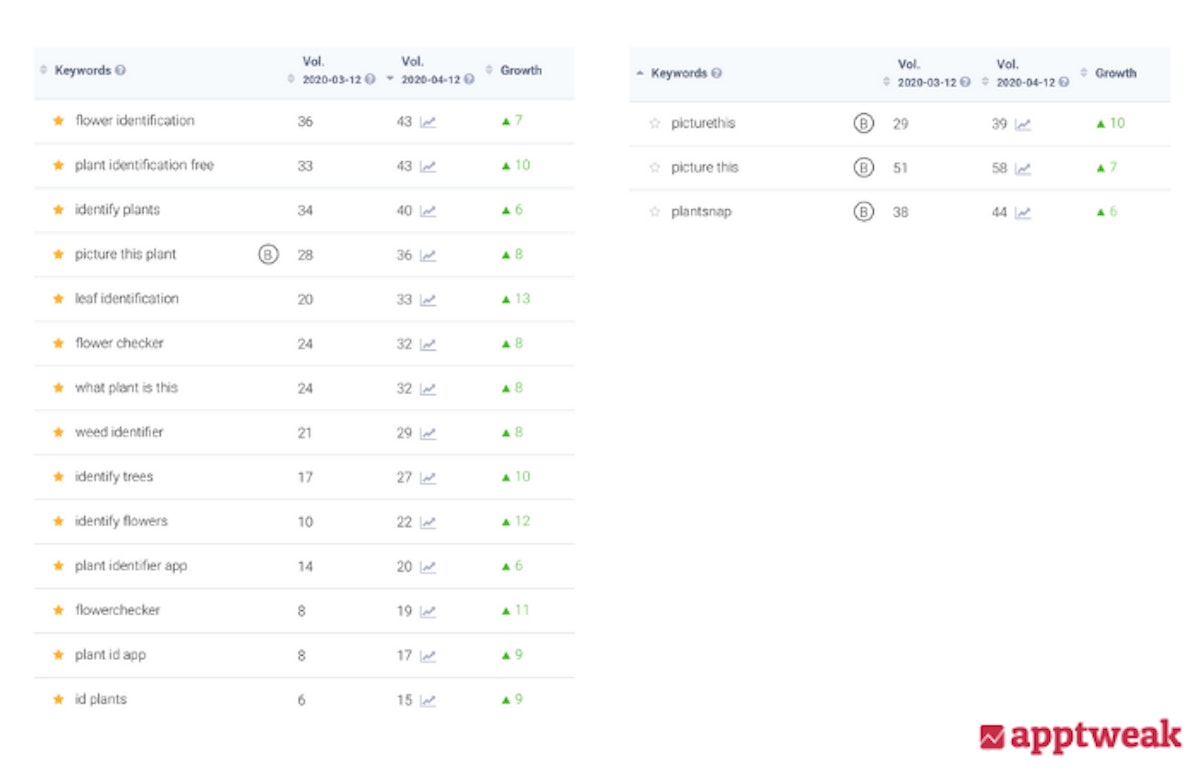Click chart icon in id plants row

pyautogui.click(x=428, y=700)
